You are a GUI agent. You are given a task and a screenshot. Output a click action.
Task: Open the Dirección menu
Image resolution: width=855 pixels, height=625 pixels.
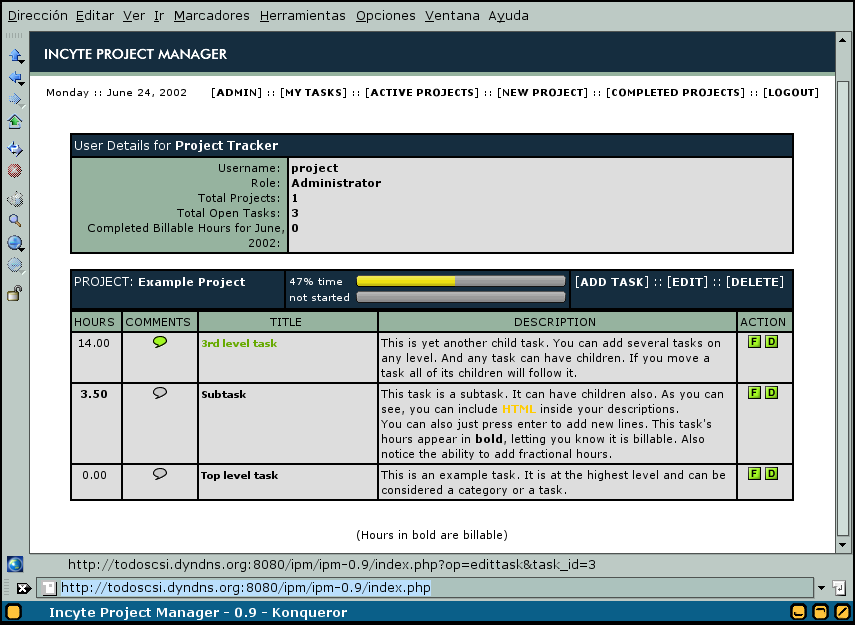(38, 15)
